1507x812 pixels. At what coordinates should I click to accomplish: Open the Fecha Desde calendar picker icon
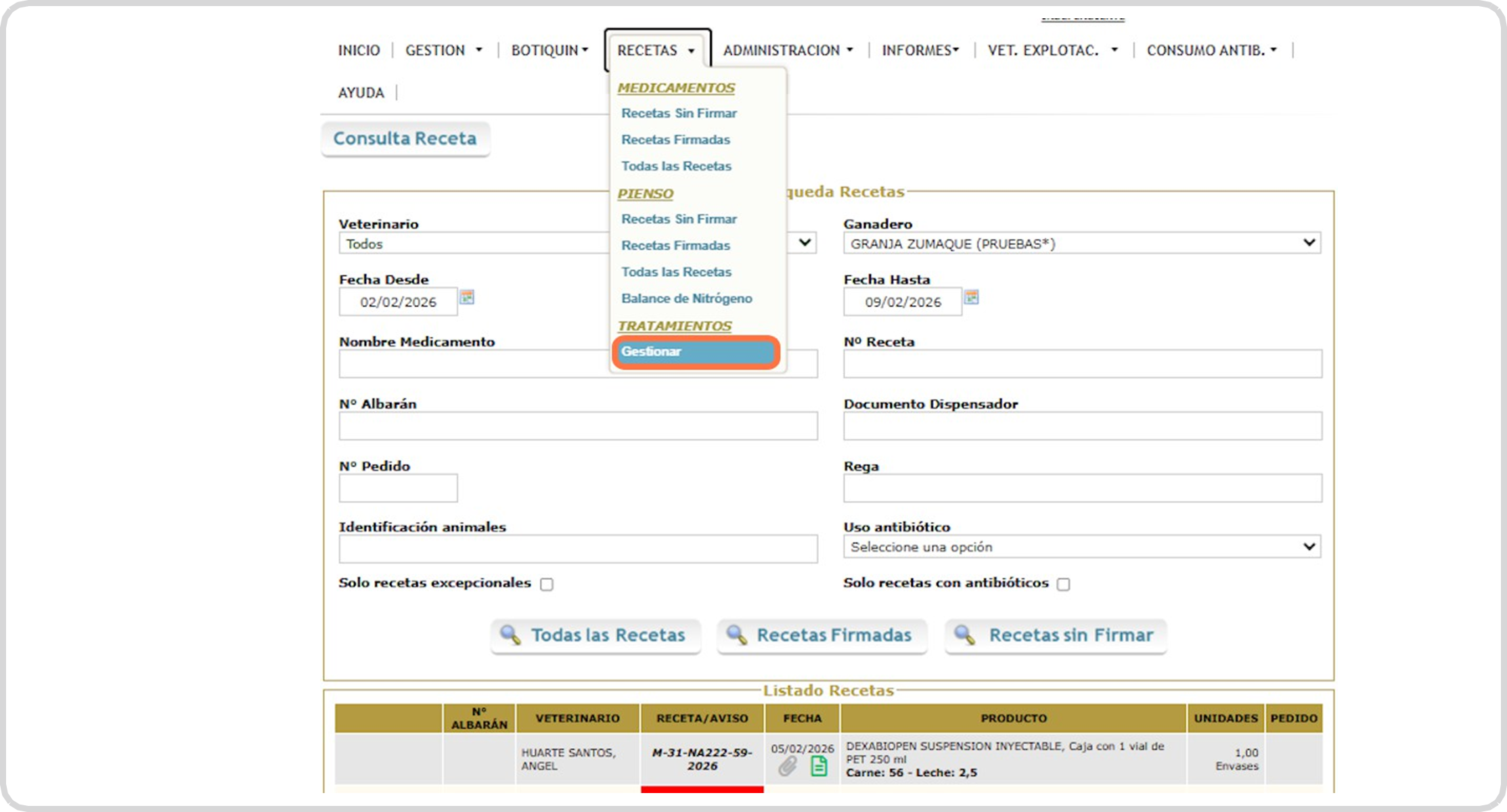(467, 297)
